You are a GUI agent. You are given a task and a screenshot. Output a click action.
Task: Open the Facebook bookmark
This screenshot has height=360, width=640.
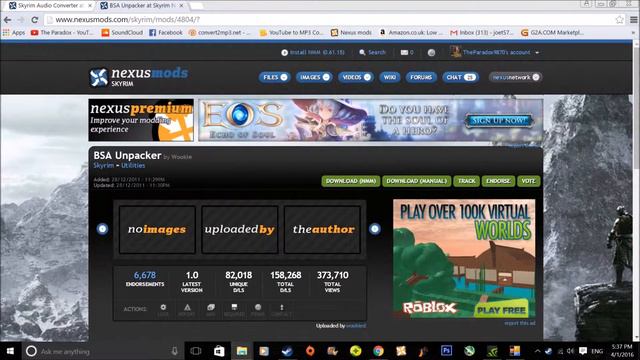166,32
